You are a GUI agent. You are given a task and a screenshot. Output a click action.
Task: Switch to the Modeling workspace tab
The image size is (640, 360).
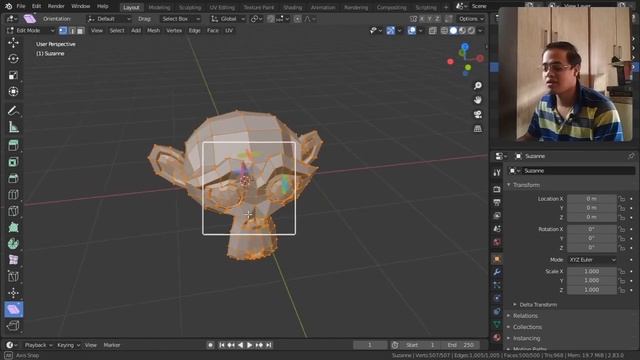159,7
